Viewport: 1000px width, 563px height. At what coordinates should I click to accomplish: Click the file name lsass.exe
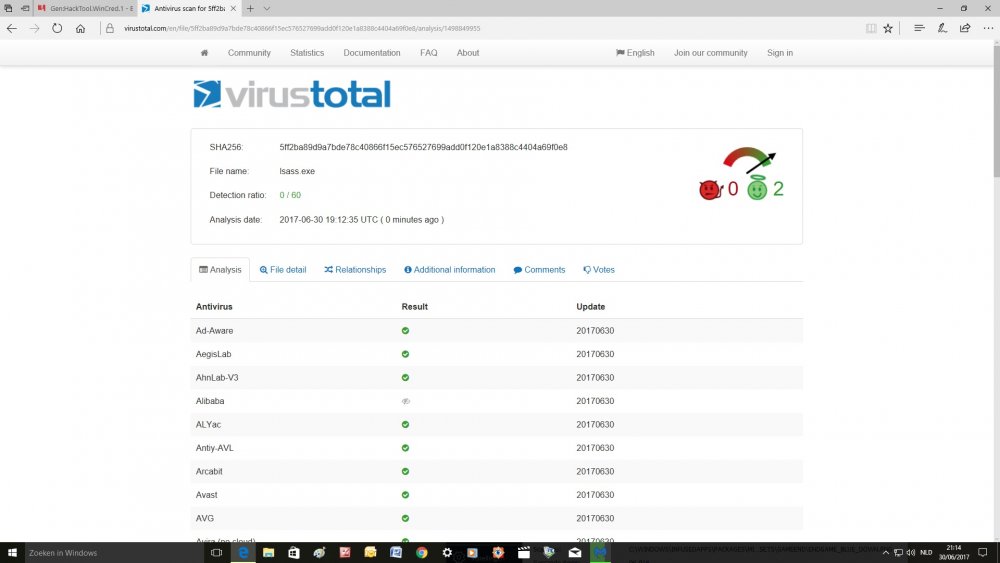[297, 171]
